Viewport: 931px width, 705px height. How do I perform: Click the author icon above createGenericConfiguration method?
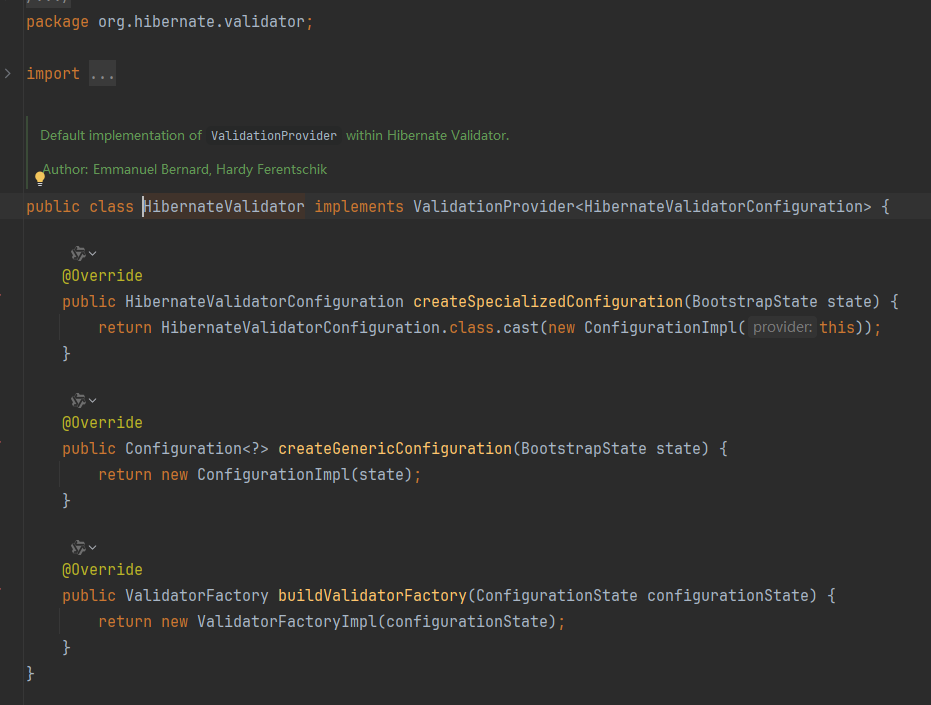tap(78, 400)
